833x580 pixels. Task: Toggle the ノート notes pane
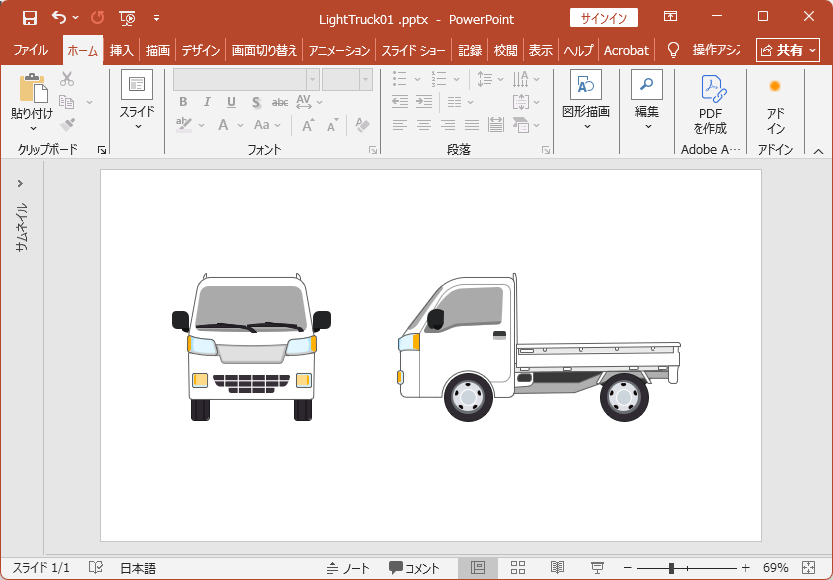(348, 568)
